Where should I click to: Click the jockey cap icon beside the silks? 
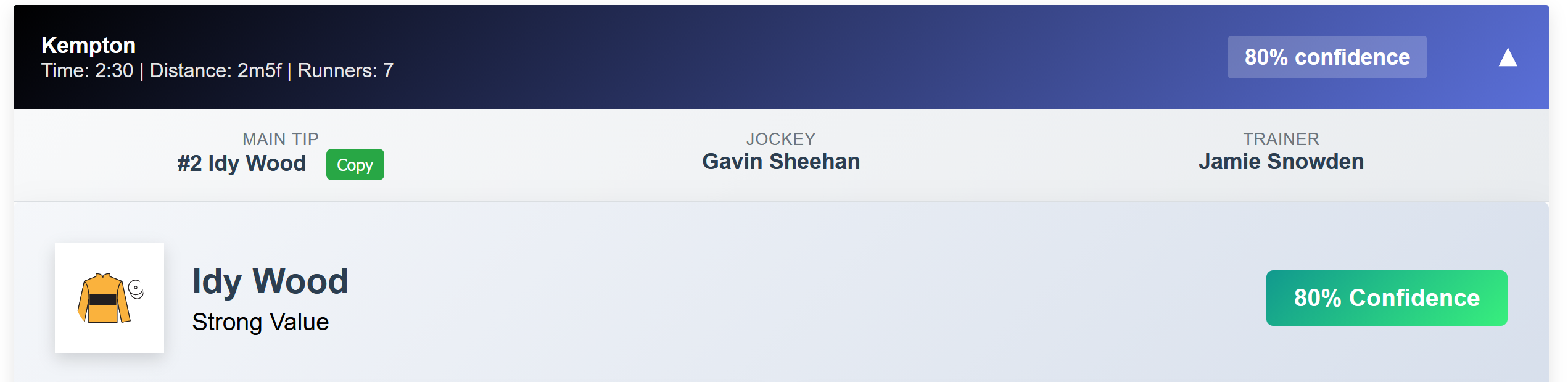click(136, 289)
